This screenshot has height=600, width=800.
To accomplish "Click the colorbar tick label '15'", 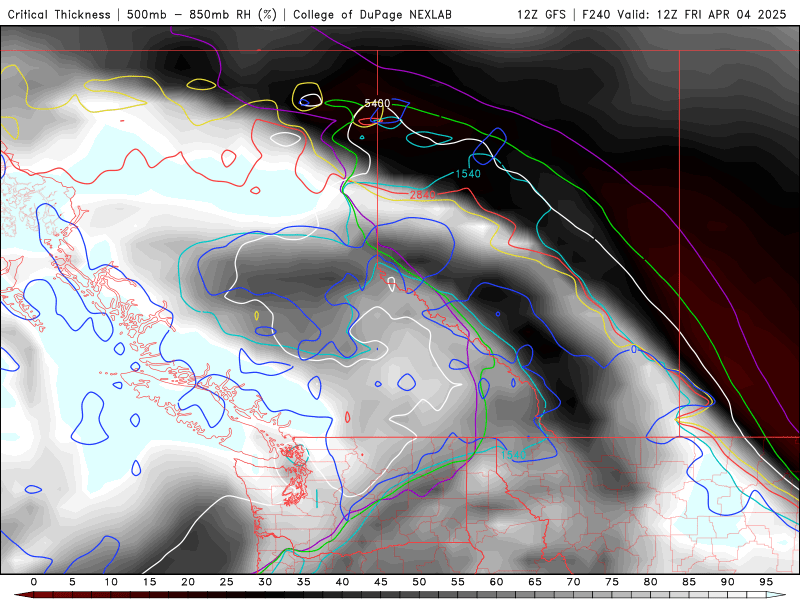I will (x=149, y=582).
